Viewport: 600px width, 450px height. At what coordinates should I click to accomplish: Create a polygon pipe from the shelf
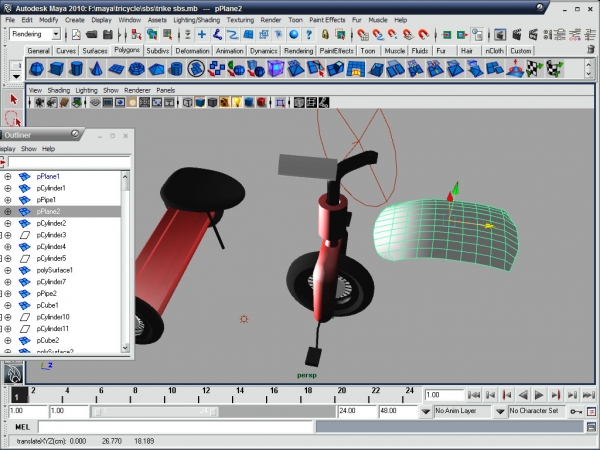176,69
